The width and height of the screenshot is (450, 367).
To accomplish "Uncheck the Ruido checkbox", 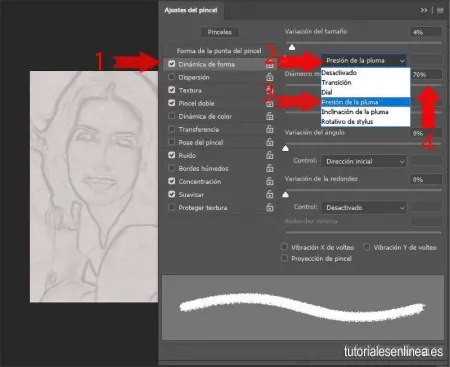I will pyautogui.click(x=172, y=155).
